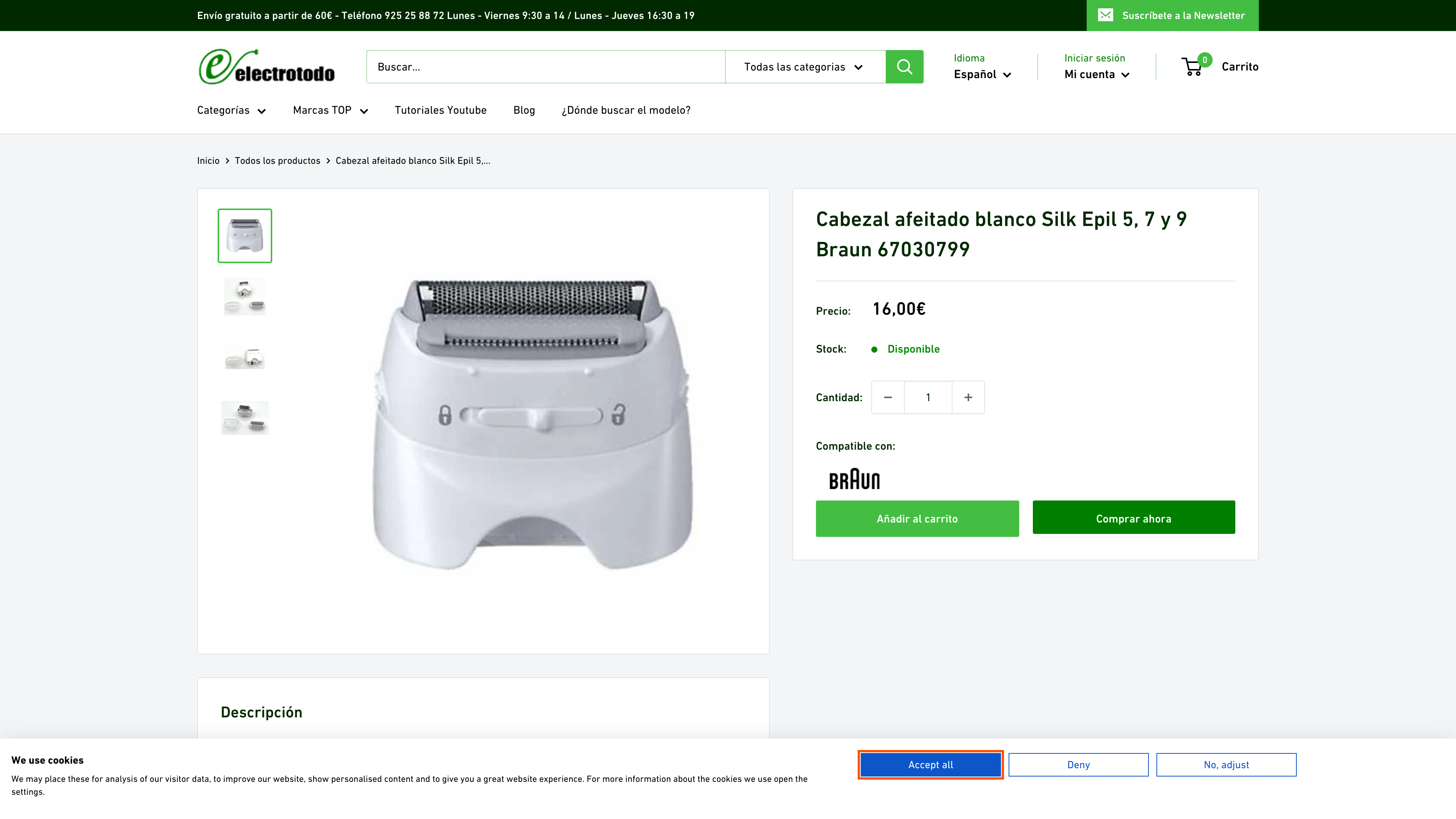Open the Marcas TOP menu
This screenshot has width=1456, height=819.
[330, 110]
